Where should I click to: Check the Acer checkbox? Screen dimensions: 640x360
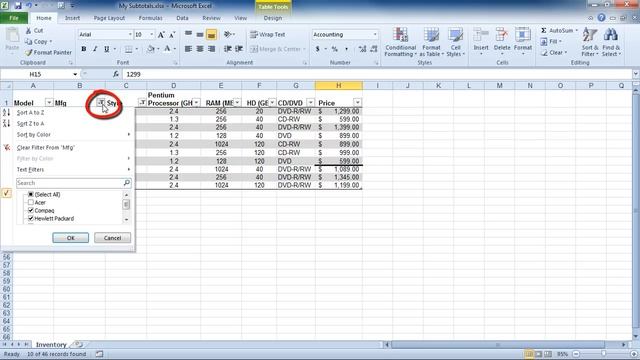31,202
